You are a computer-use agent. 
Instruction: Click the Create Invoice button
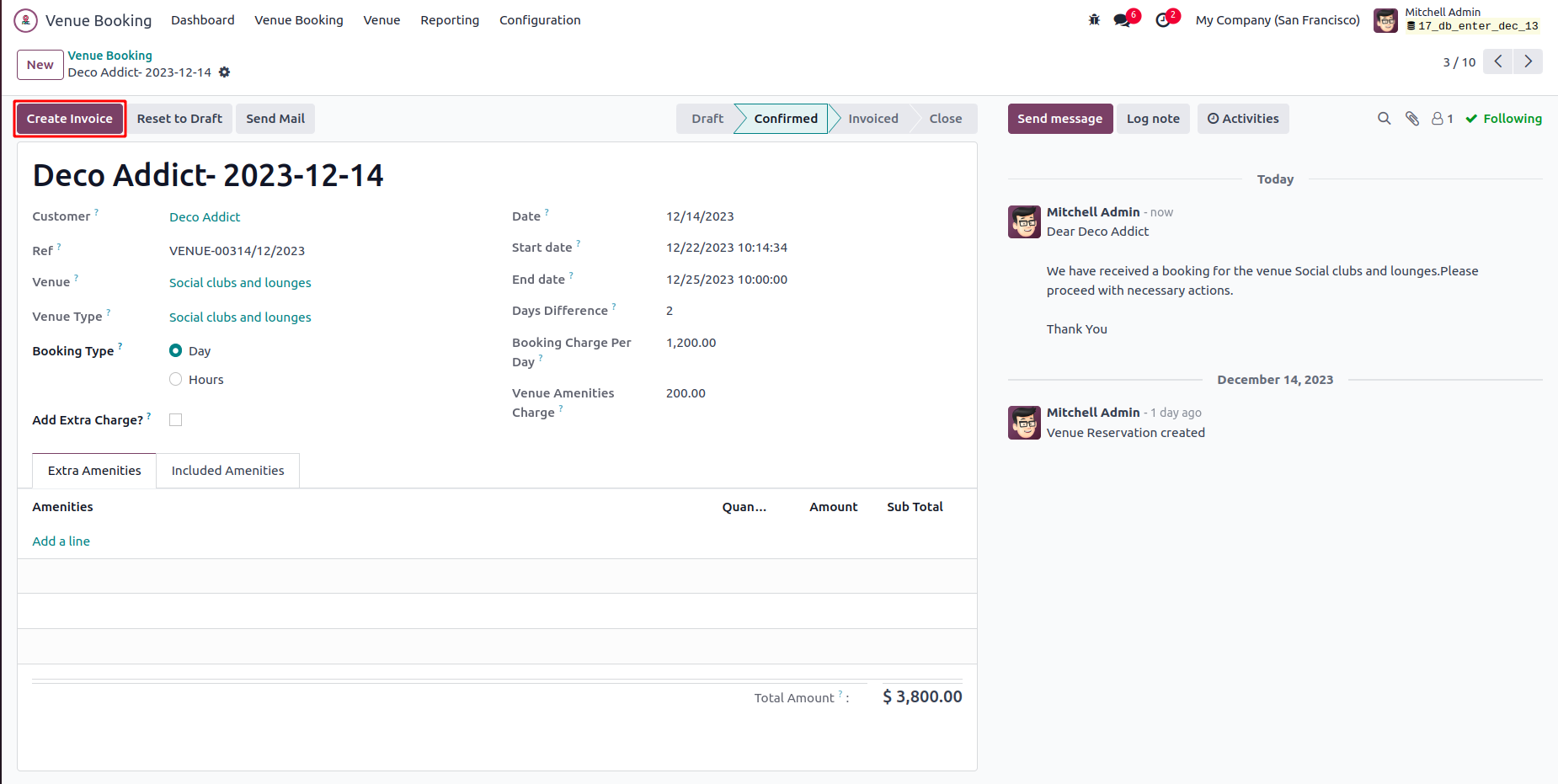pyautogui.click(x=70, y=119)
